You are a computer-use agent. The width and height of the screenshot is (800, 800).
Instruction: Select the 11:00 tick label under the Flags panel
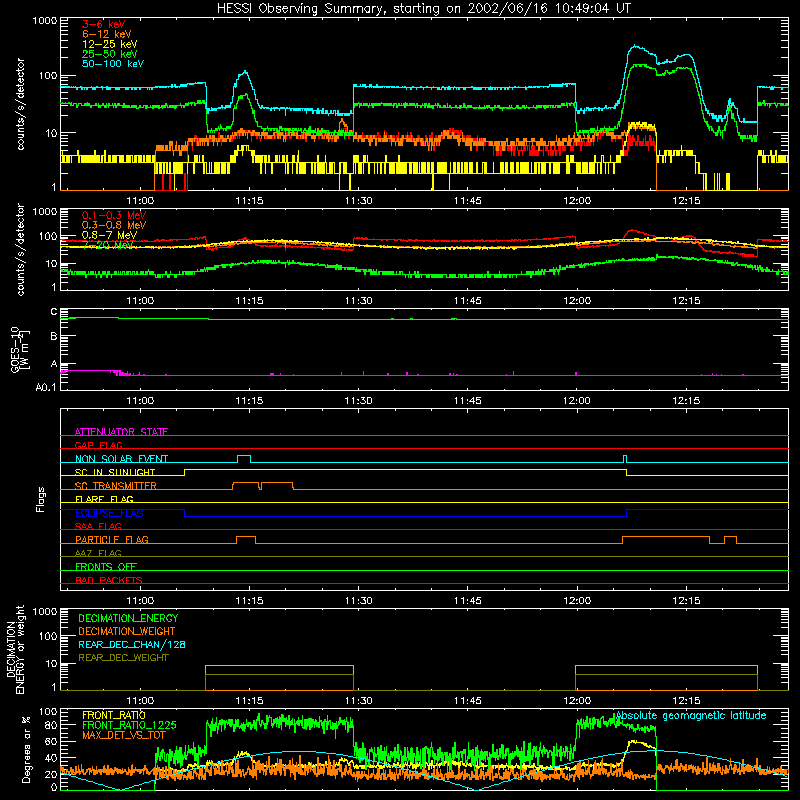point(140,600)
